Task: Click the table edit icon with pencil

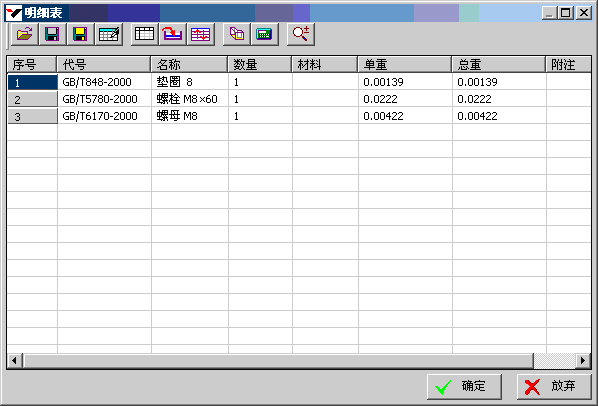Action: pos(109,34)
